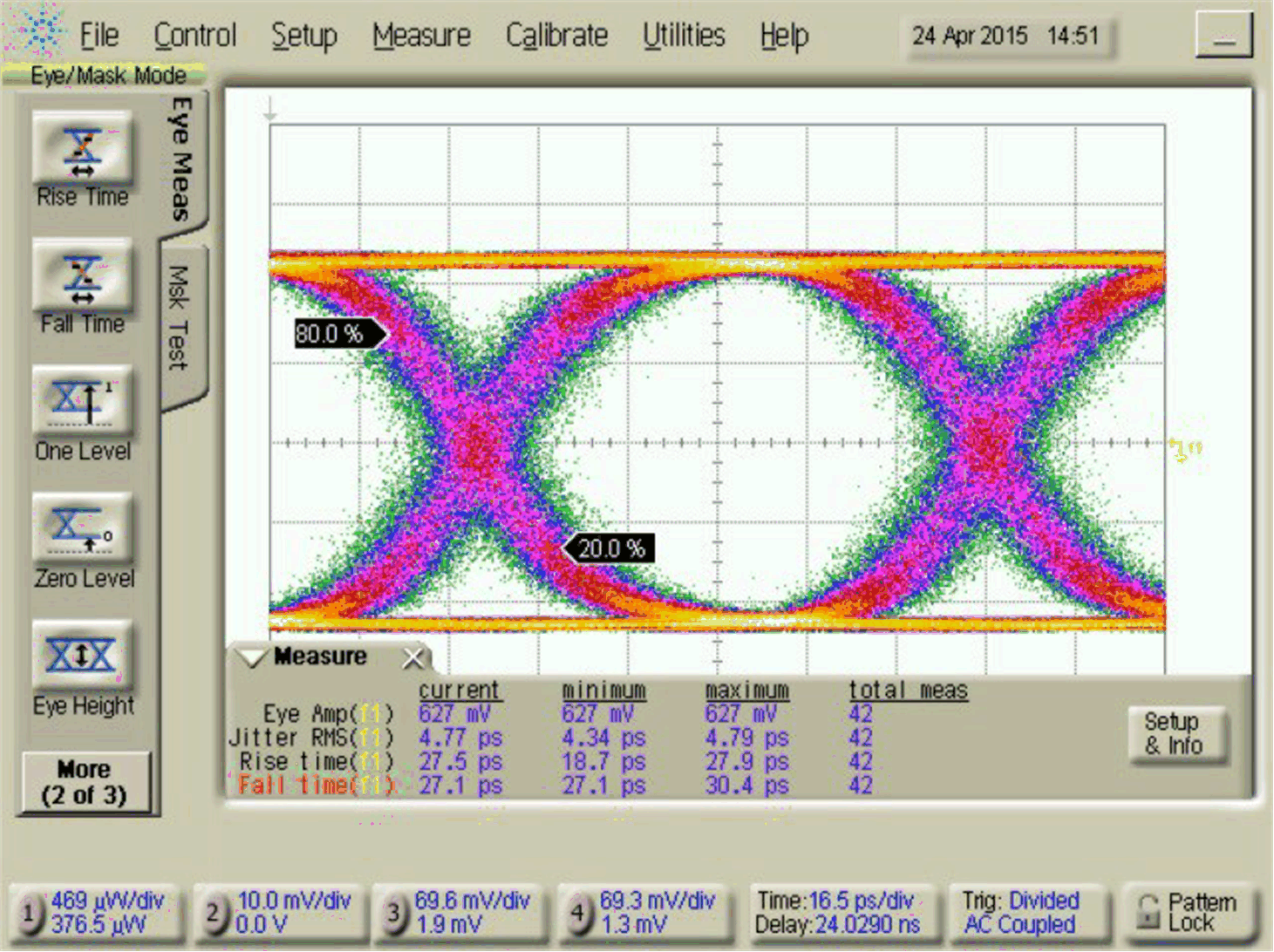Open the Calibrate menu
1274x952 pixels.
pos(555,36)
